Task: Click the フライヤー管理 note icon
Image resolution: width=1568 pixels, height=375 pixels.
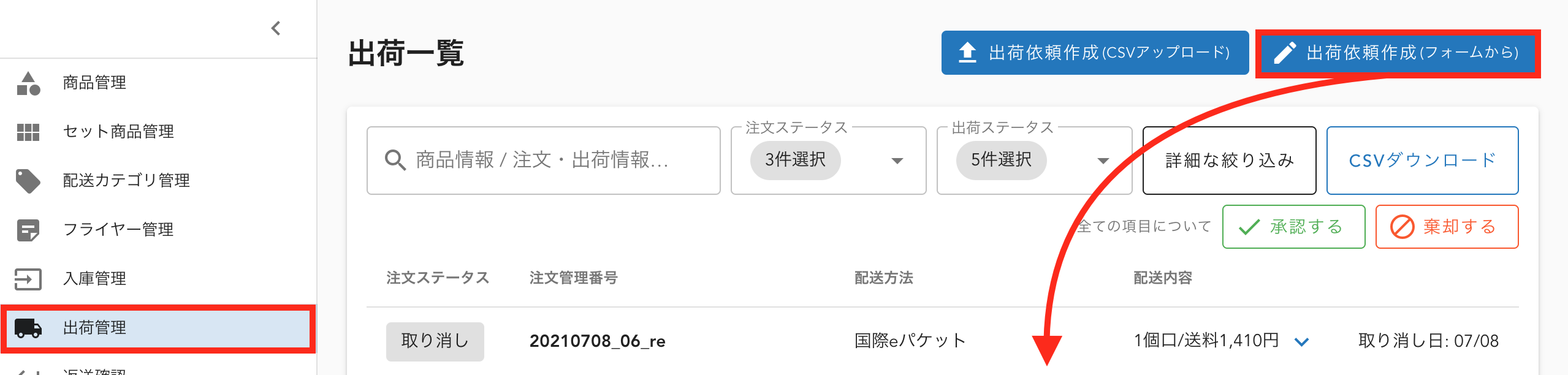Action: coord(28,230)
